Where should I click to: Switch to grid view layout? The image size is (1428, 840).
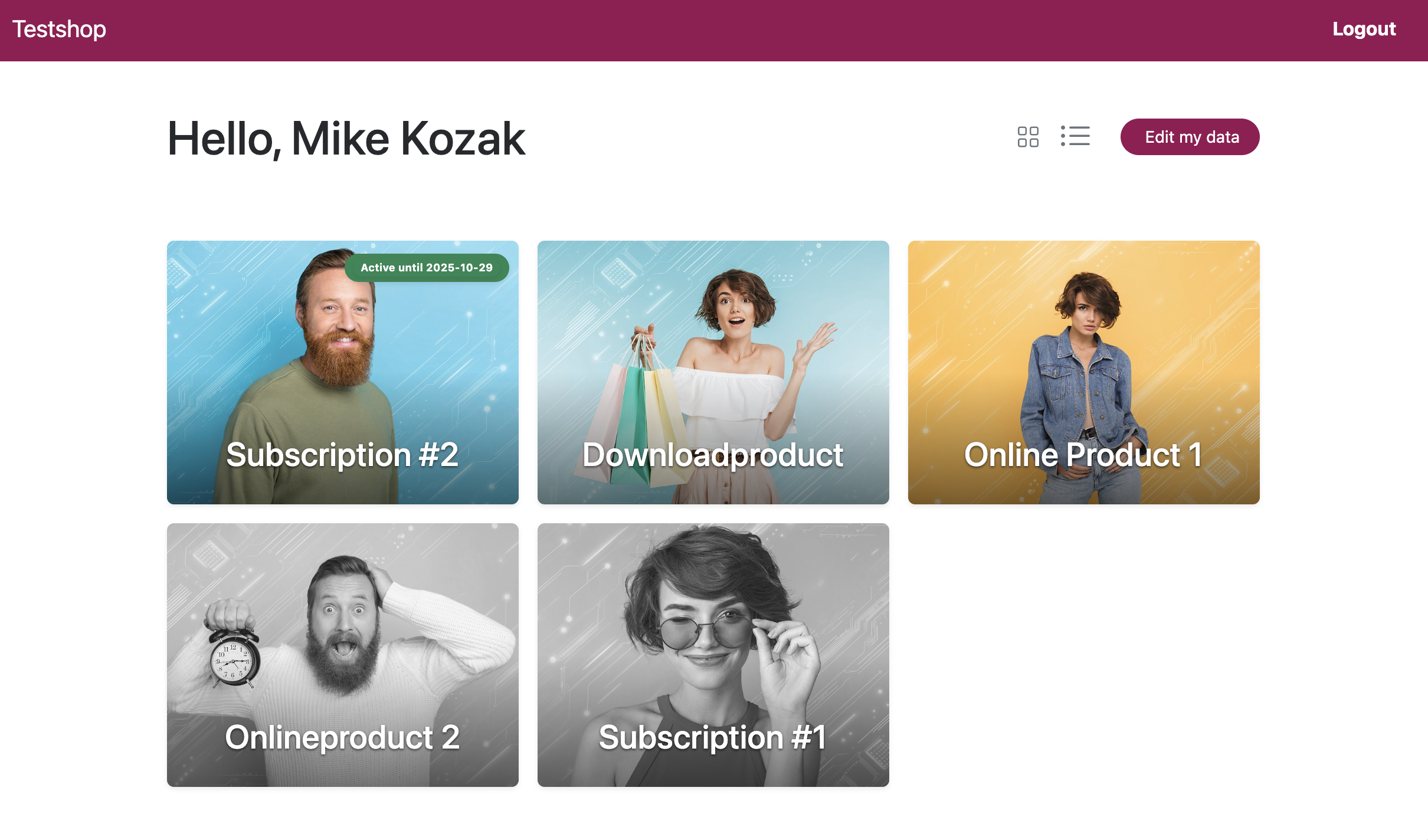(1028, 137)
